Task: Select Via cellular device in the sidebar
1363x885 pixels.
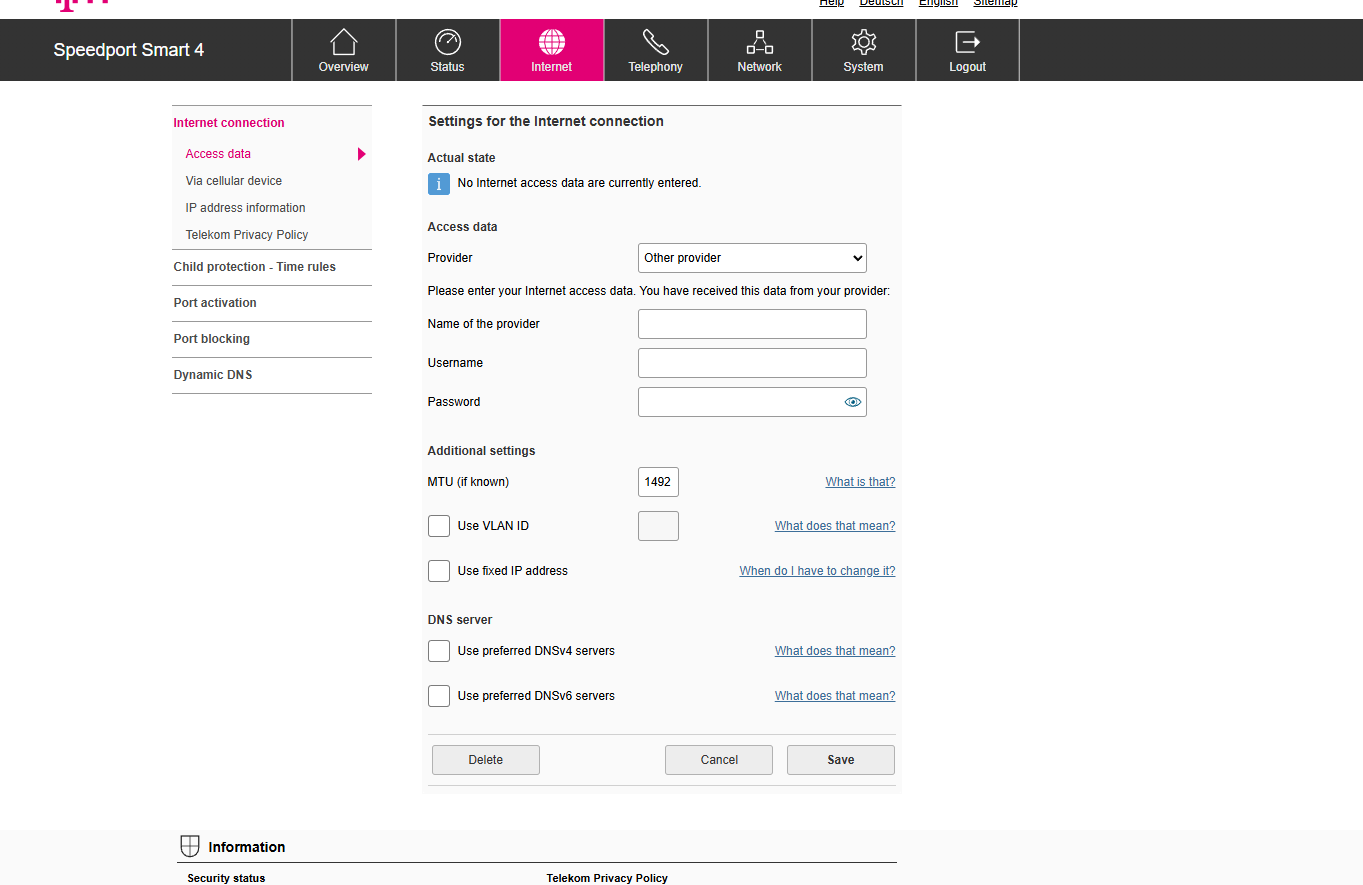Action: pos(234,181)
